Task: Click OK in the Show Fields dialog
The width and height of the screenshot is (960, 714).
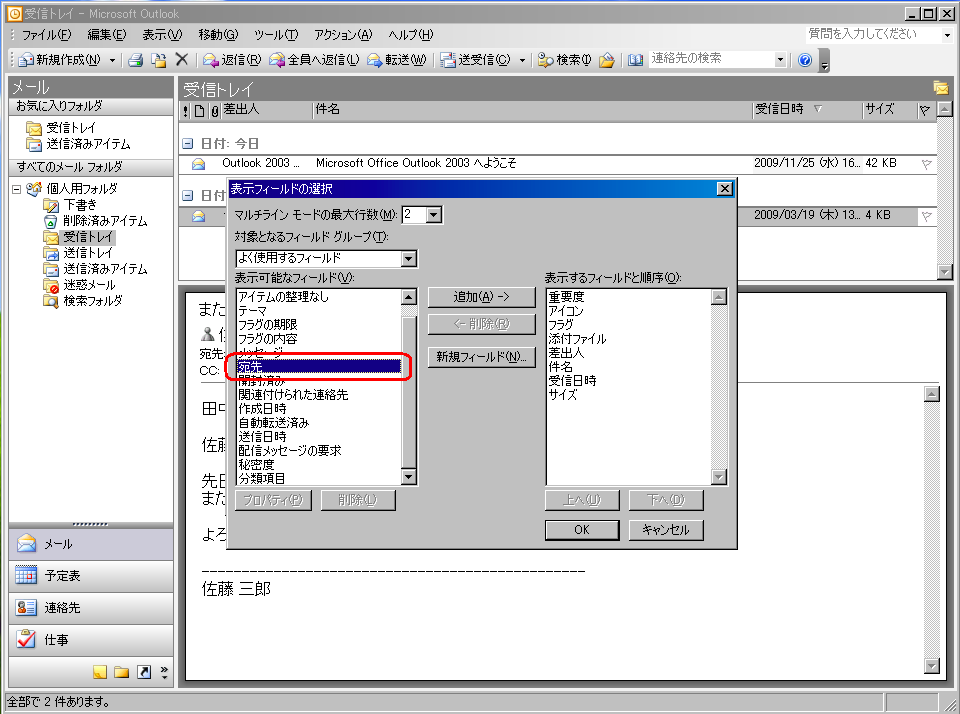Action: [x=582, y=530]
